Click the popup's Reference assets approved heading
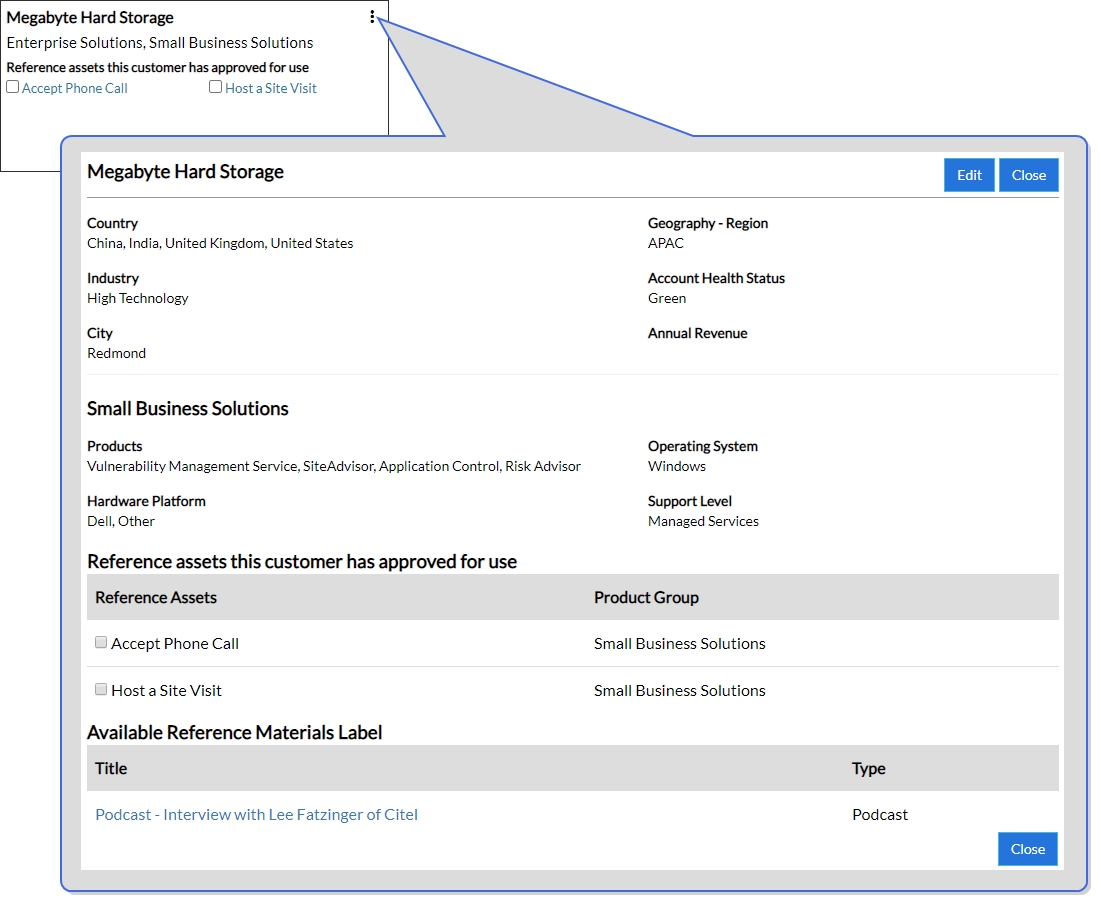The width and height of the screenshot is (1101, 905). pos(302,562)
